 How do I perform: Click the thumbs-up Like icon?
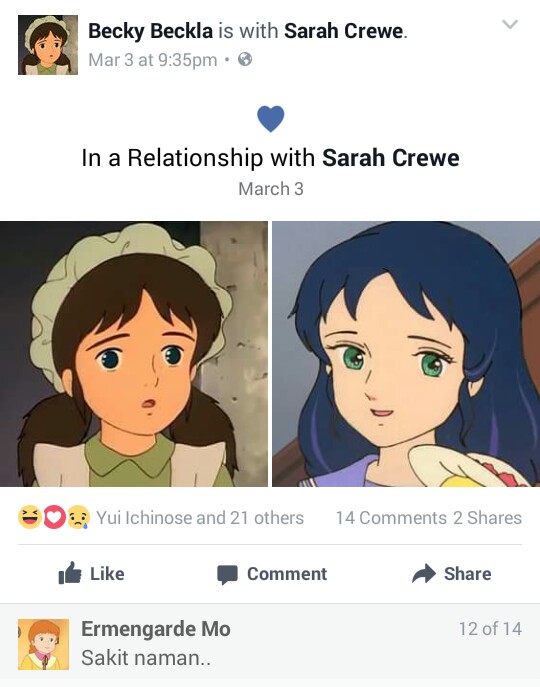pos(70,573)
